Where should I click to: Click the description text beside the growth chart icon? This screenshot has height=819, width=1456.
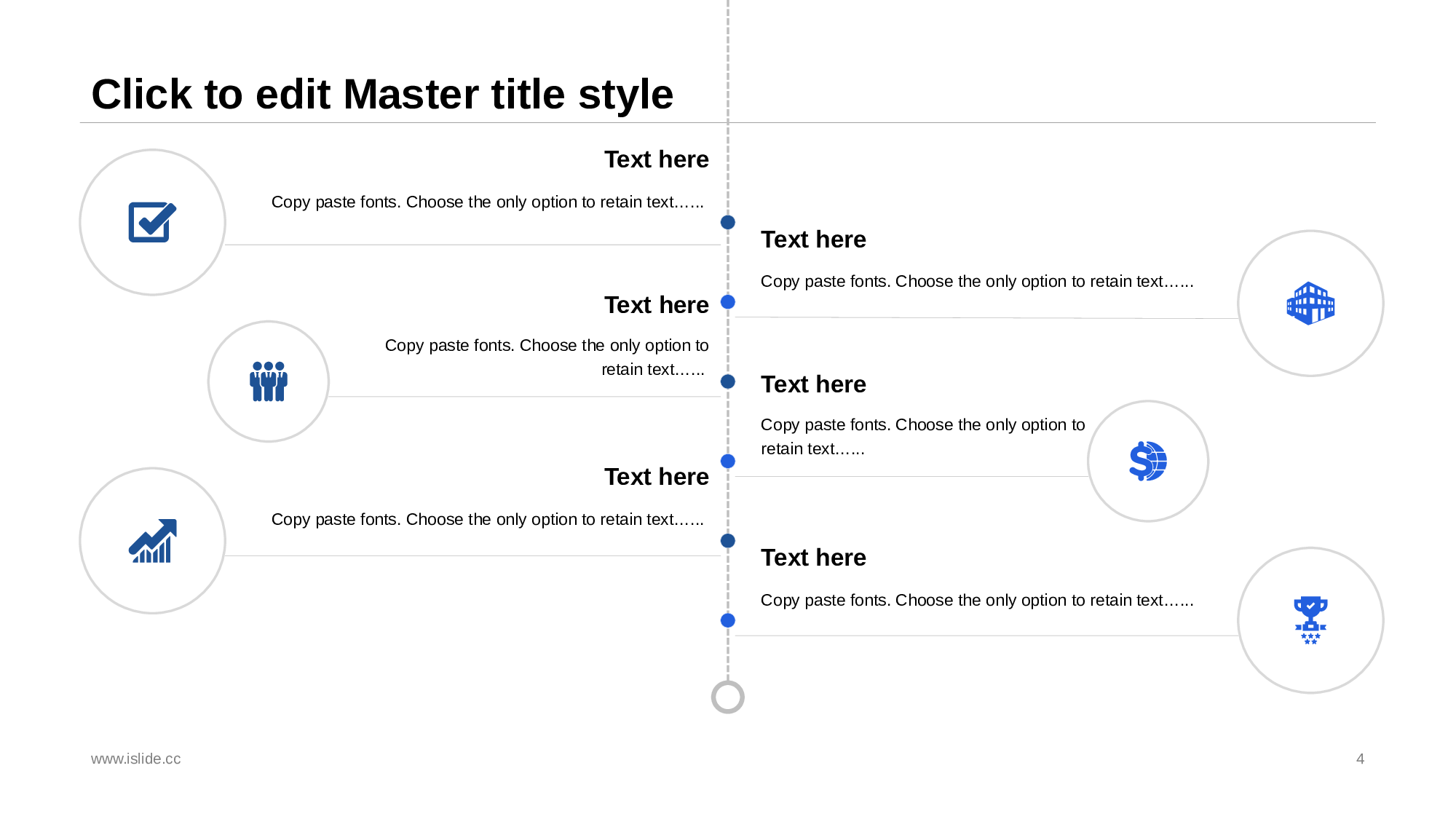pos(488,519)
